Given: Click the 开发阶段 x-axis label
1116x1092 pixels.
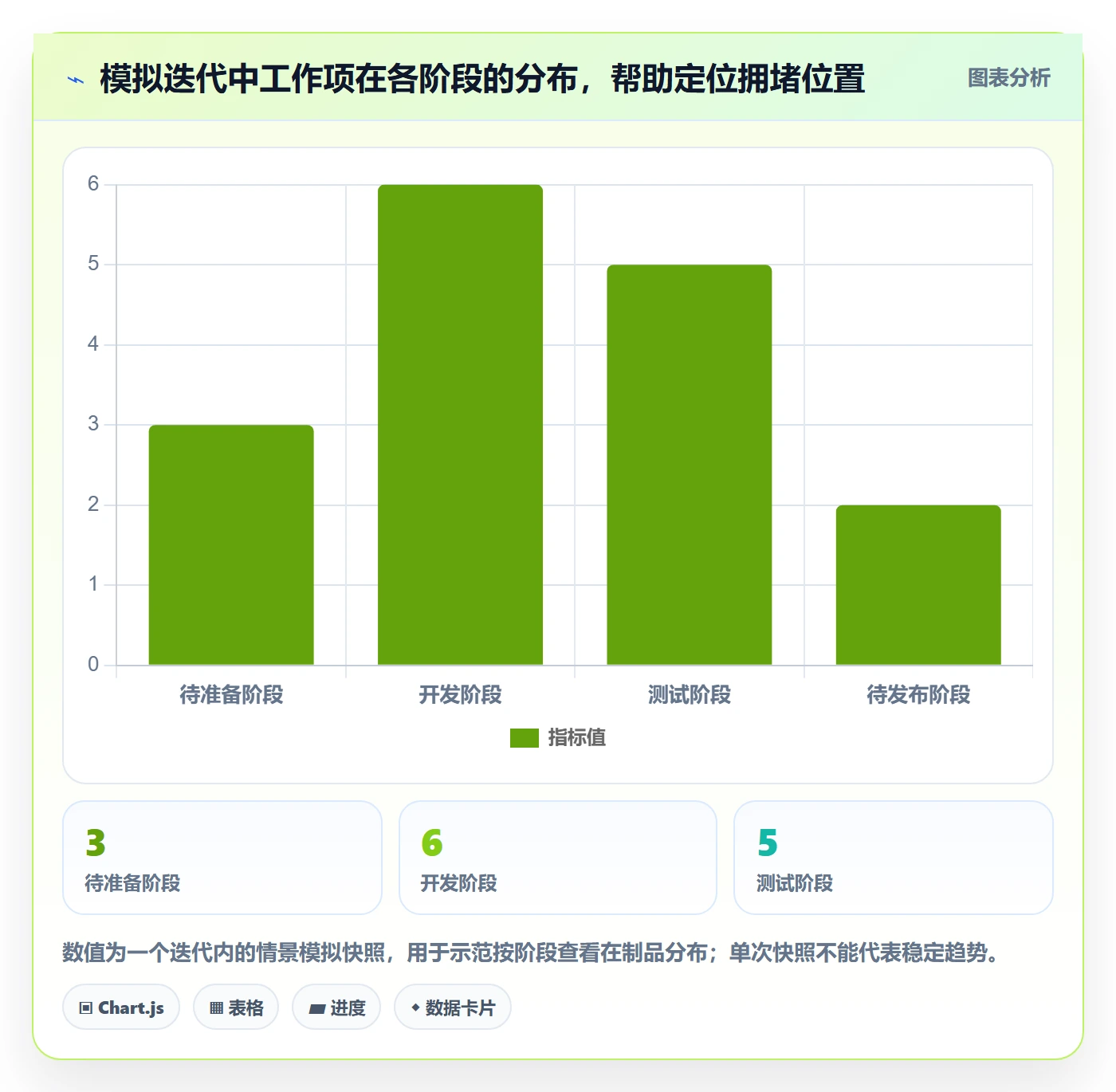Looking at the screenshot, I should pyautogui.click(x=460, y=695).
